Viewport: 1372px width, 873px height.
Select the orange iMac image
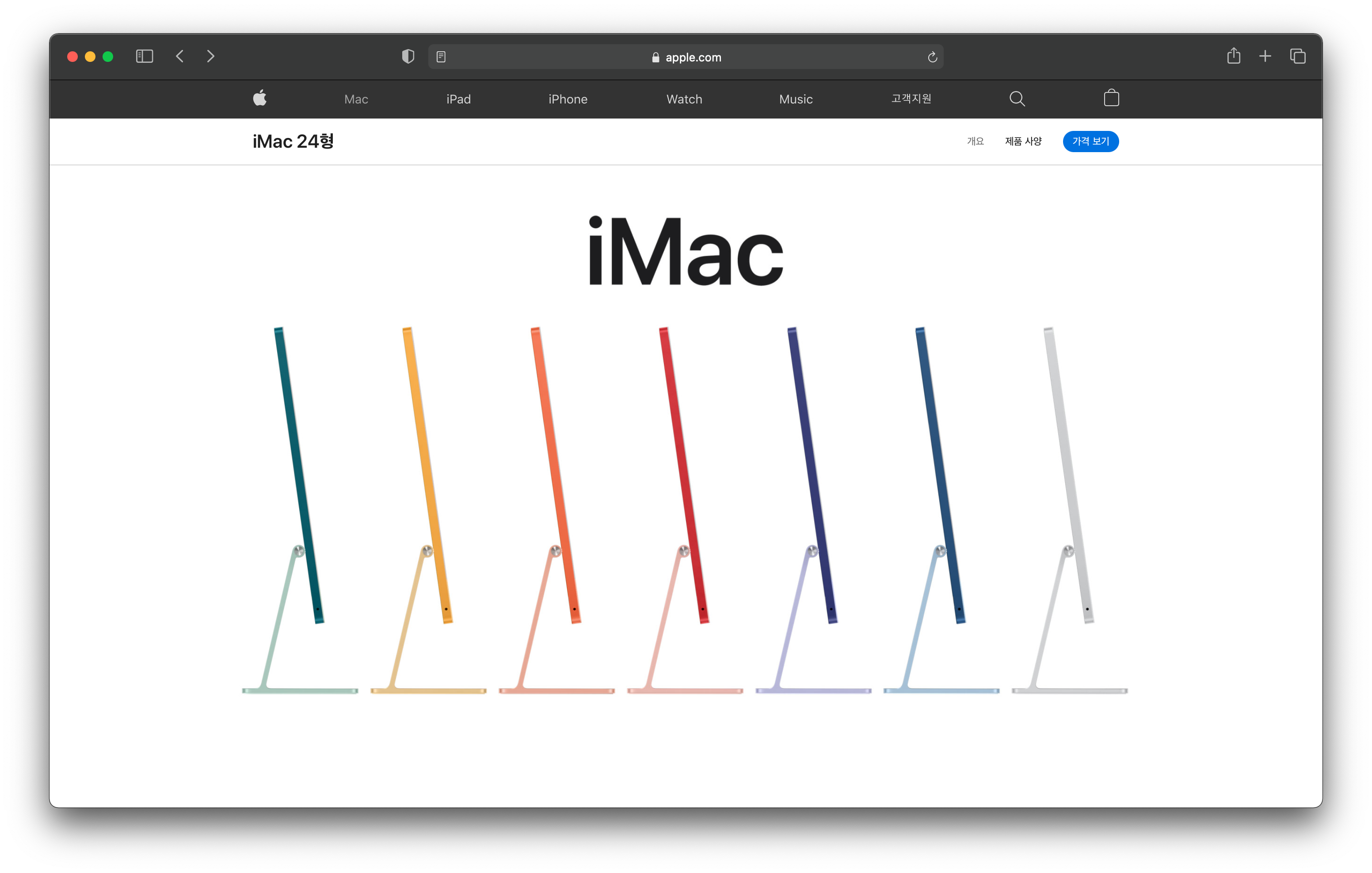tap(556, 510)
